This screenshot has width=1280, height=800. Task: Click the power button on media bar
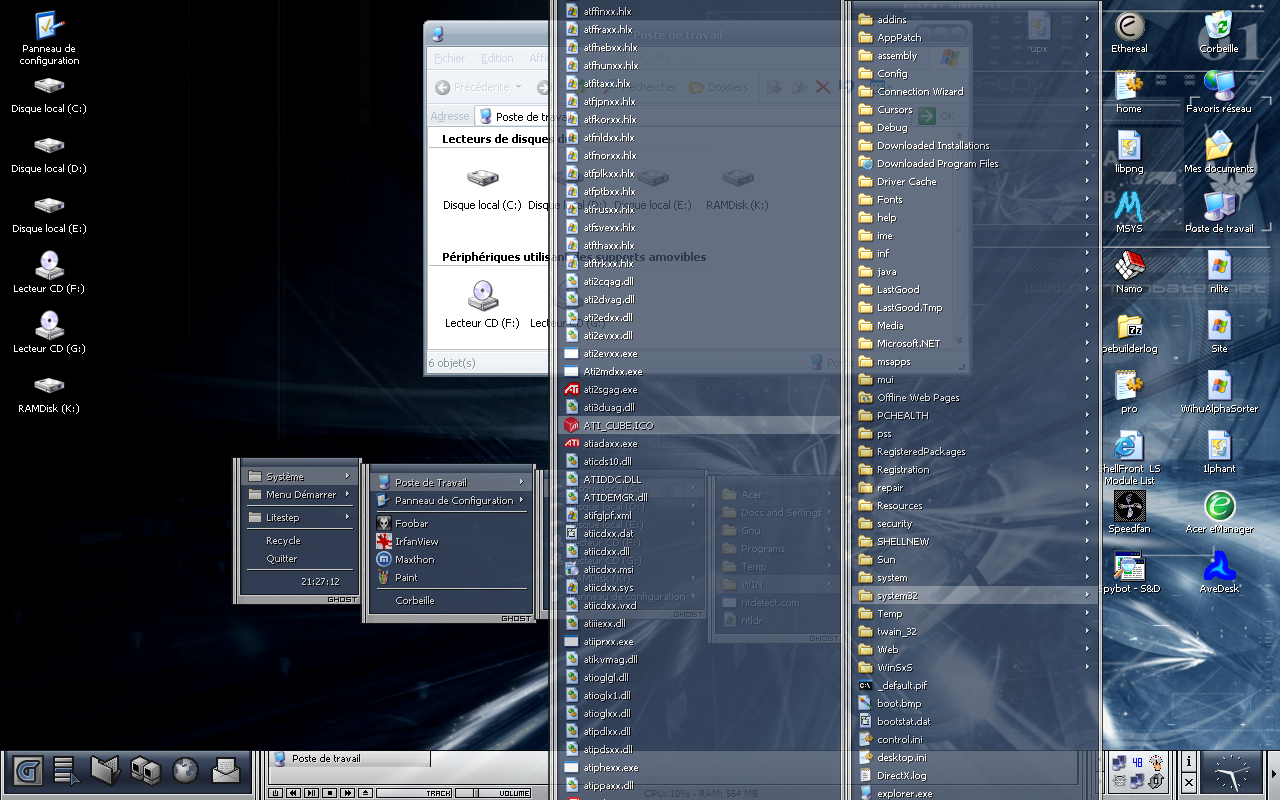point(275,793)
